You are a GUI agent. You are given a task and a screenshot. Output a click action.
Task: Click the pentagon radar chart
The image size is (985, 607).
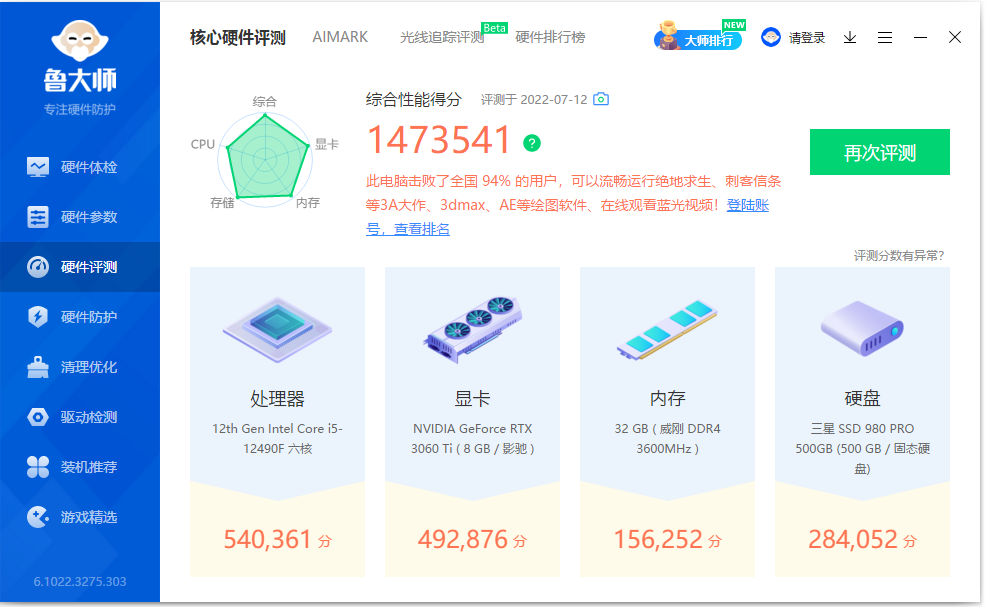click(266, 160)
